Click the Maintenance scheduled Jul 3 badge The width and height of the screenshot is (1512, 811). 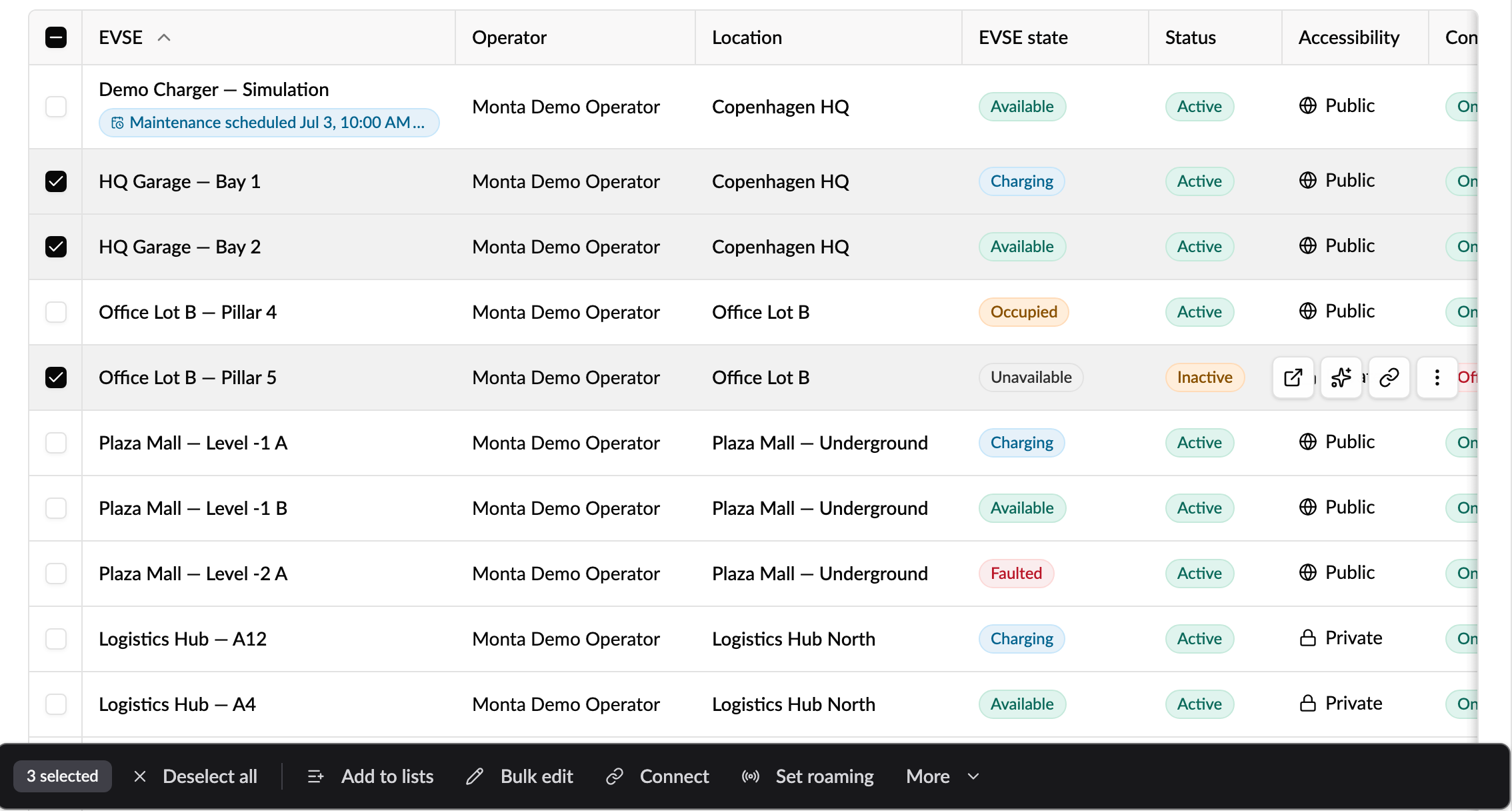coord(269,123)
